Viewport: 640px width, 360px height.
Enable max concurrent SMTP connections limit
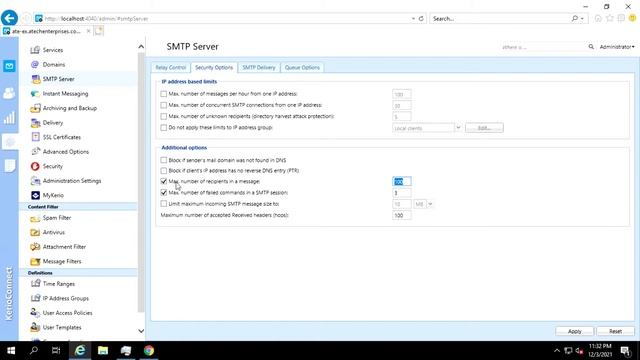pos(164,105)
